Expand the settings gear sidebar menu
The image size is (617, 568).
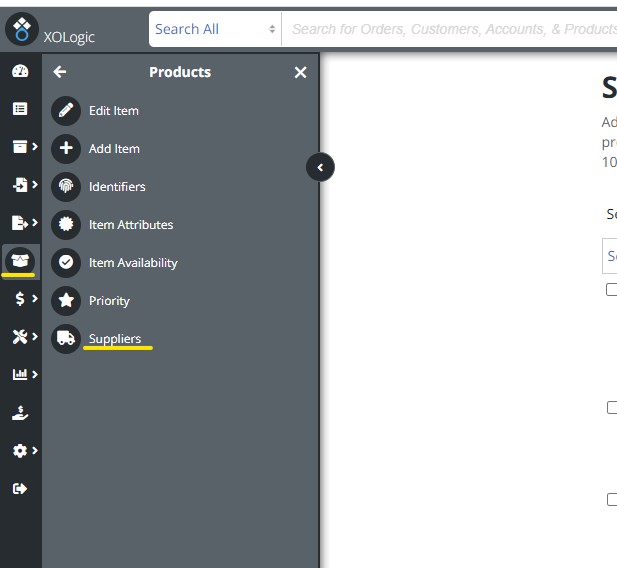coord(26,450)
